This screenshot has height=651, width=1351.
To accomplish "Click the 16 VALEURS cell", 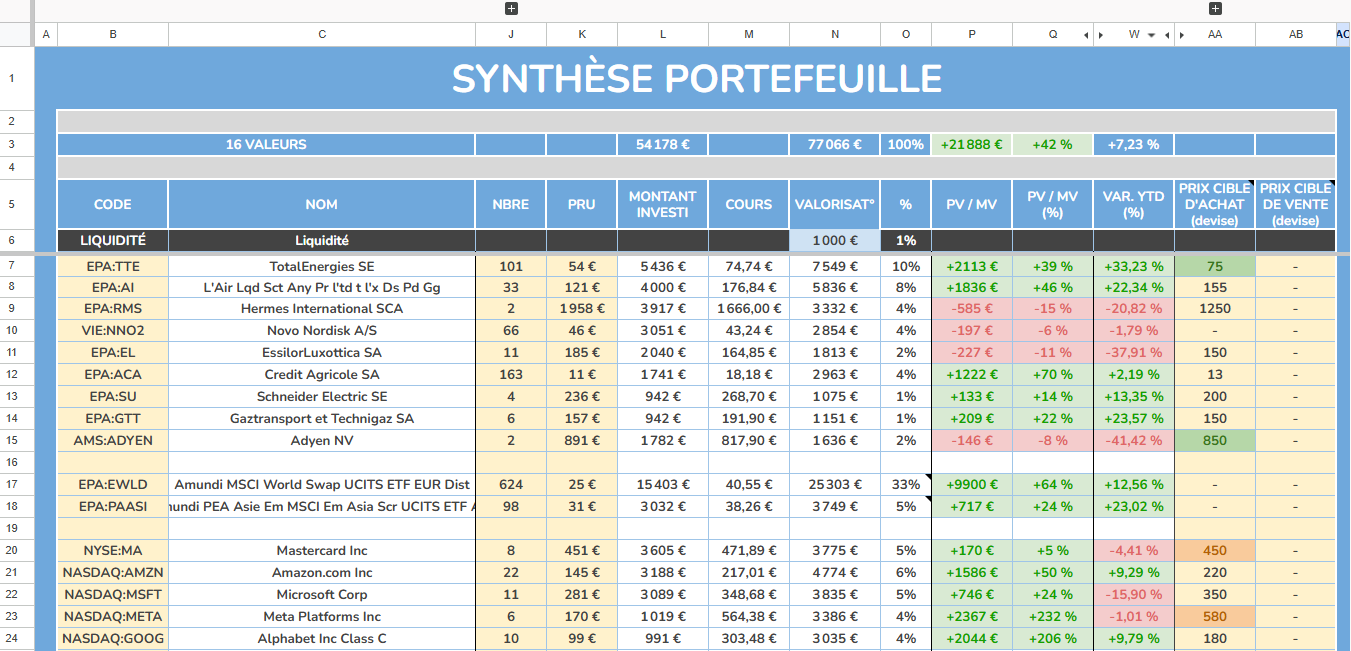I will coord(266,144).
